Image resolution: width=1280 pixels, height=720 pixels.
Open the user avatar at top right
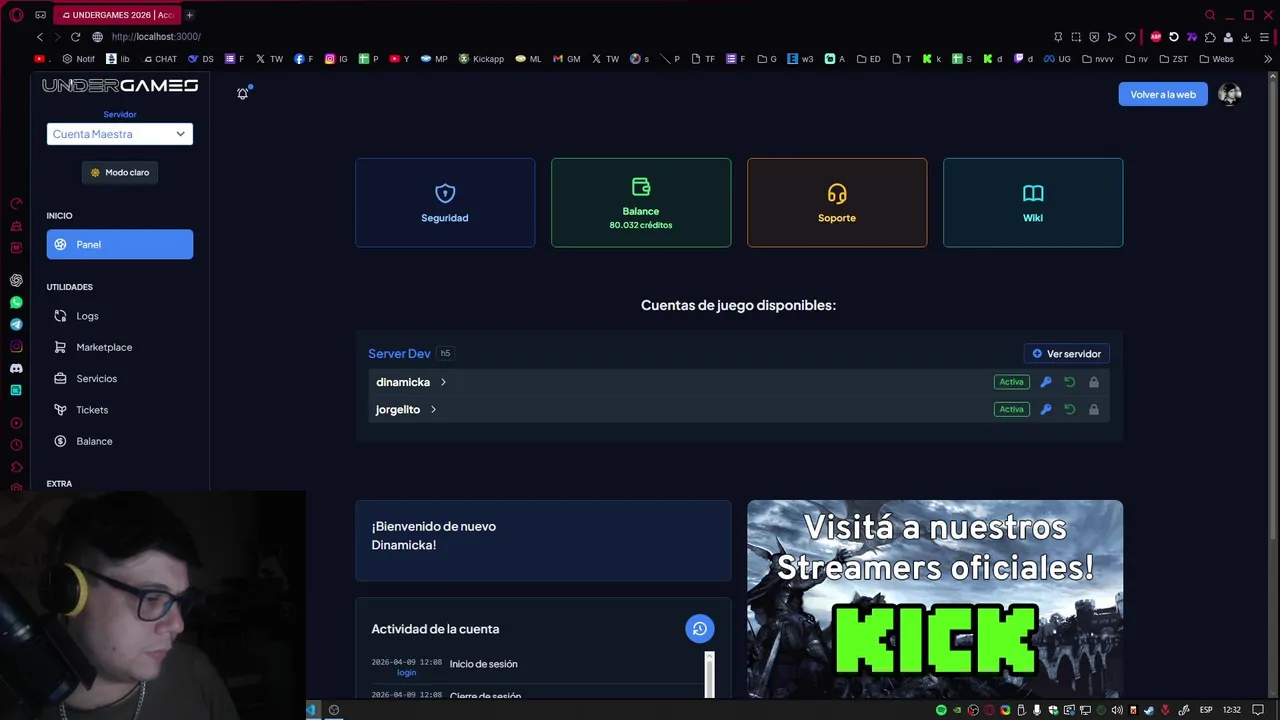coord(1230,94)
